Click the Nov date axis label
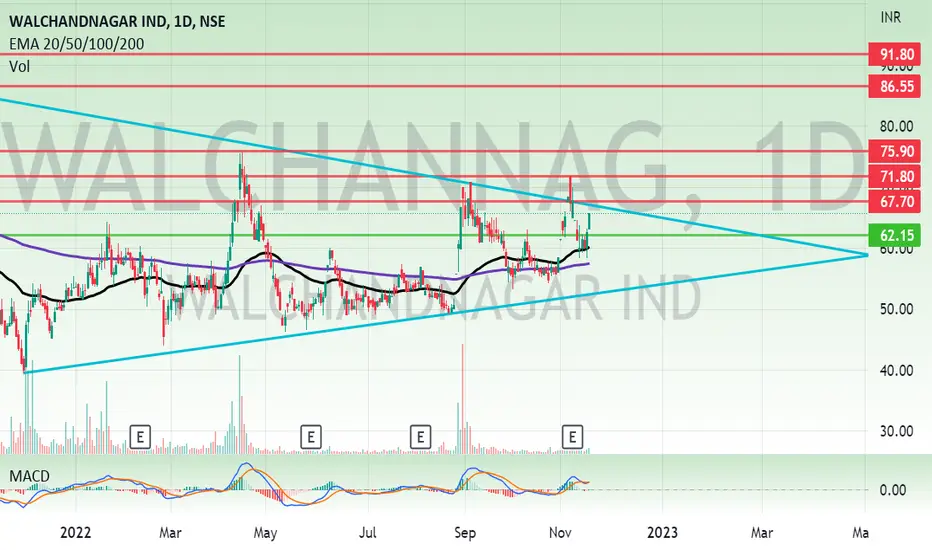Screen dimensions: 932x550 [x=561, y=532]
